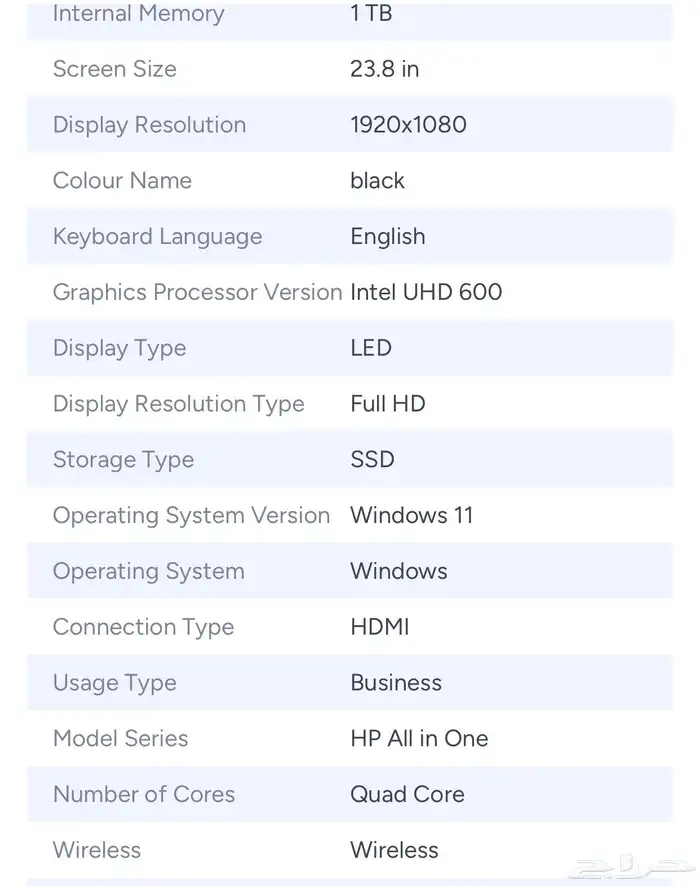The width and height of the screenshot is (700, 886).
Task: Select the HDMI connection value
Action: pyautogui.click(x=379, y=627)
